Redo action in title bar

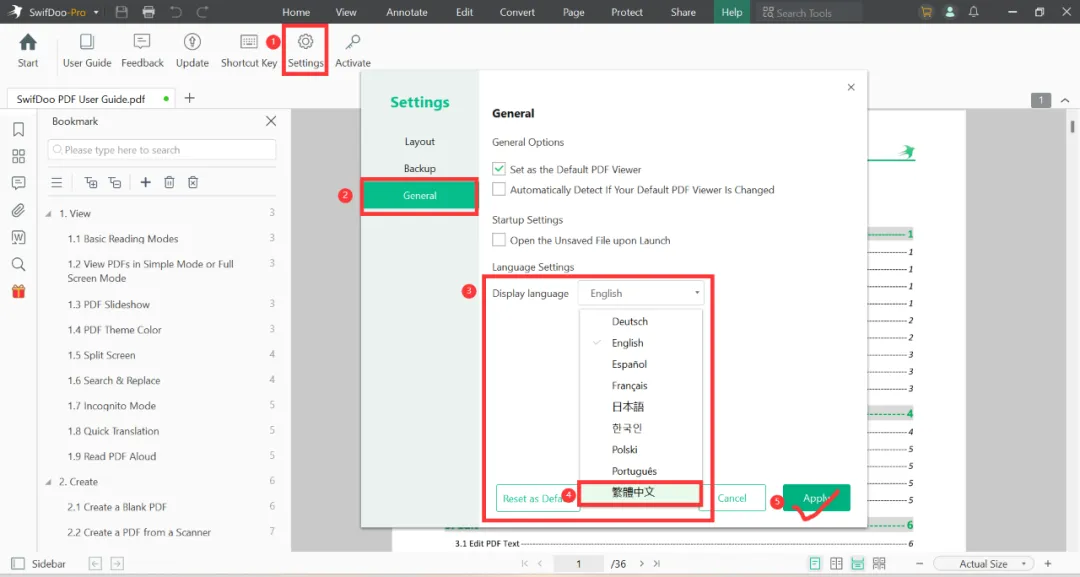tap(202, 12)
